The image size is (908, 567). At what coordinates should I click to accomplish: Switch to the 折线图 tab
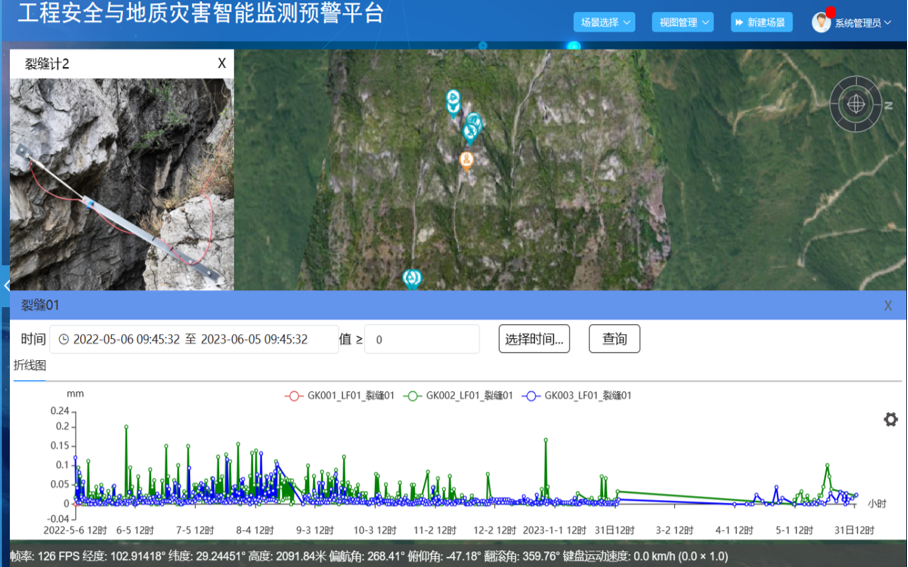(x=30, y=366)
